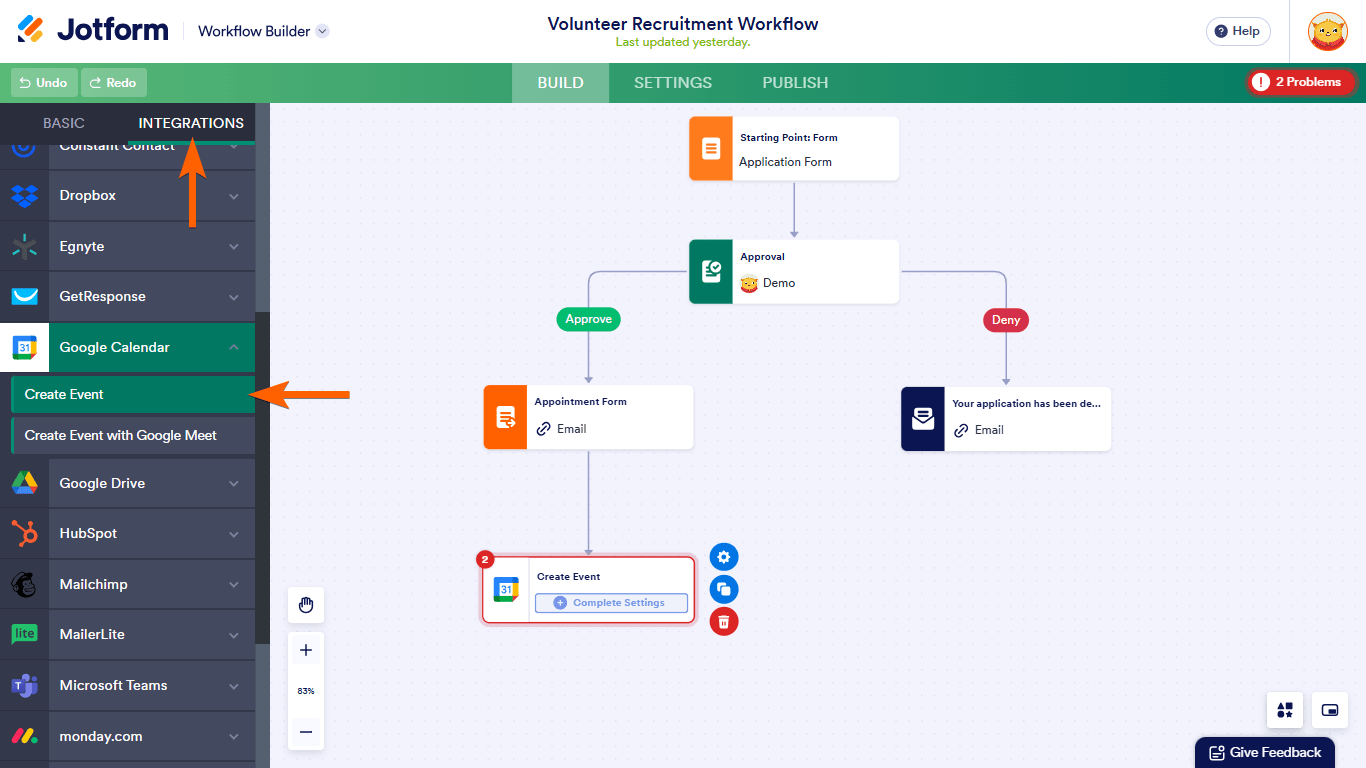Click the red error badge on Create Event
1366x768 pixels.
coord(485,559)
